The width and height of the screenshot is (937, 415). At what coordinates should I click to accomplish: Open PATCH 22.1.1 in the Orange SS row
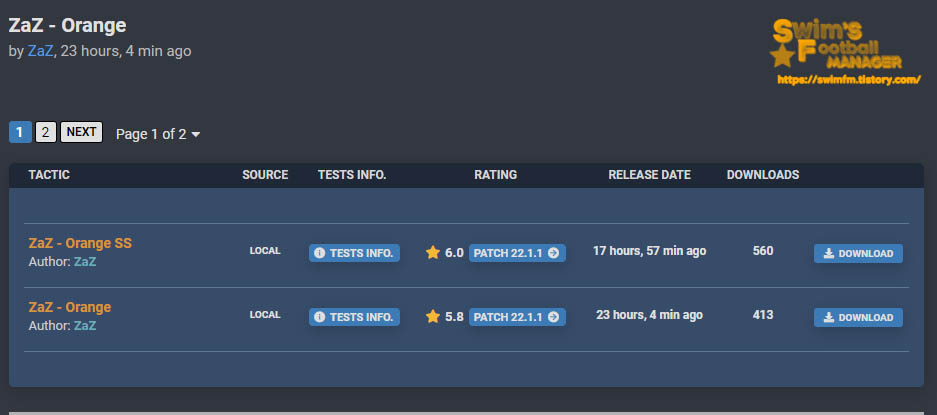pos(517,253)
